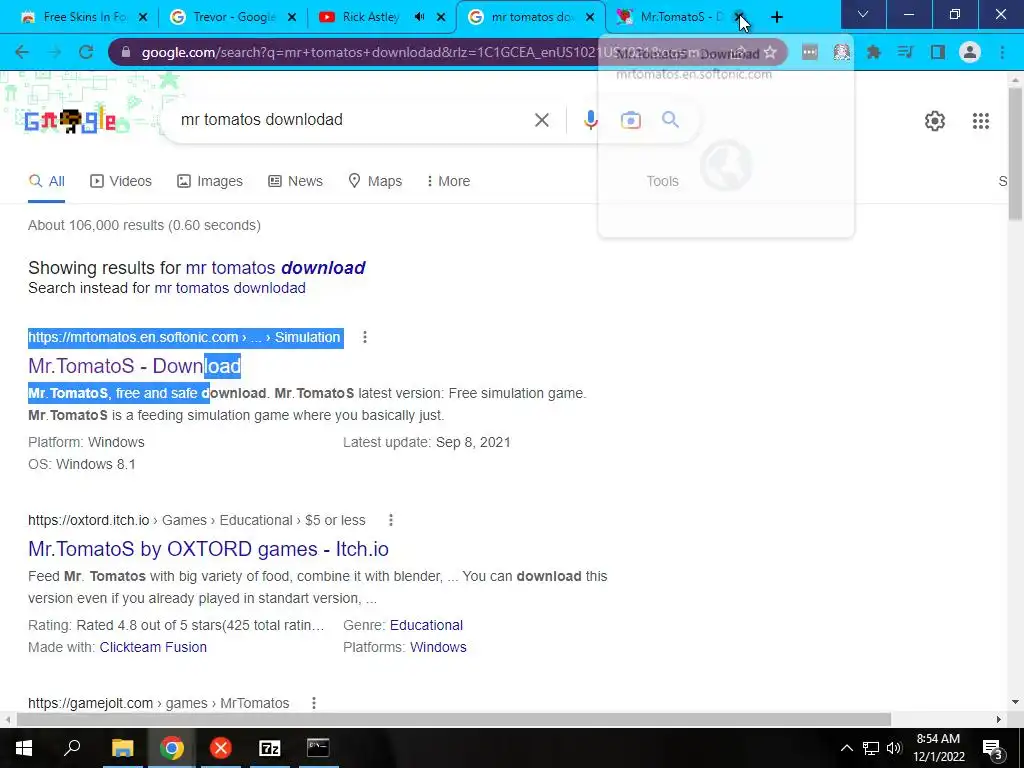Close the Trevor - Google tab
The image size is (1024, 768).
pos(292,17)
